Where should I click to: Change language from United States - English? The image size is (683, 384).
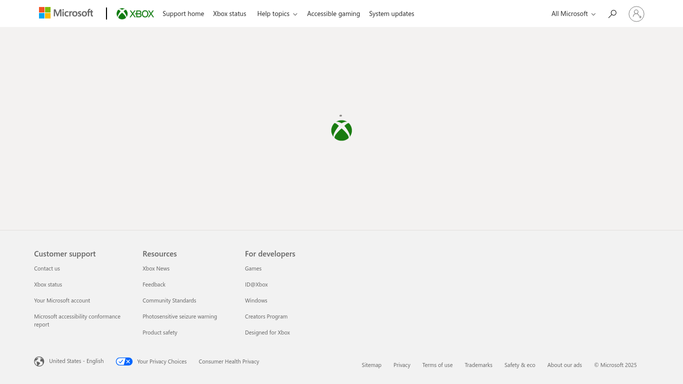76,361
